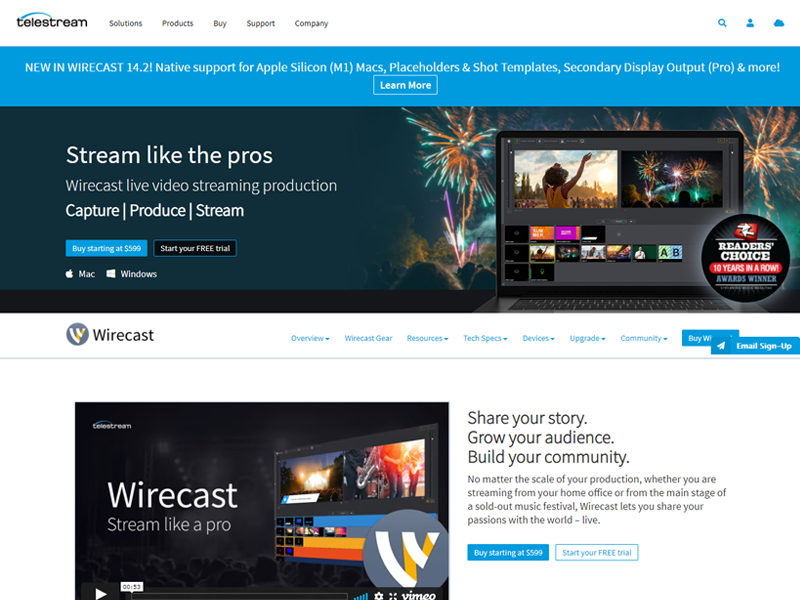Open the Products menu
The width and height of the screenshot is (800, 600).
click(x=178, y=23)
